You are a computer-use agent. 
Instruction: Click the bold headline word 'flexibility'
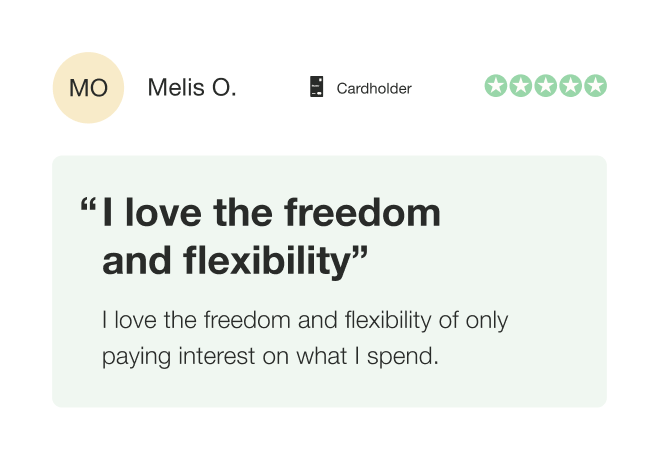point(267,263)
